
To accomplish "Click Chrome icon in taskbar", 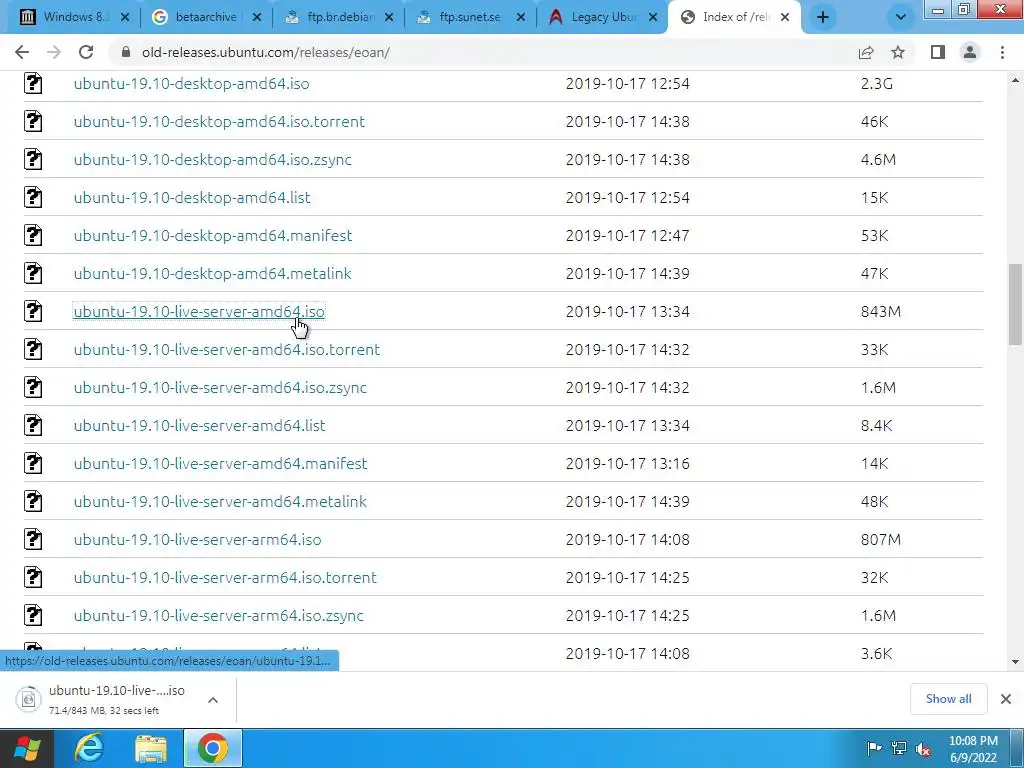I will click(x=212, y=748).
